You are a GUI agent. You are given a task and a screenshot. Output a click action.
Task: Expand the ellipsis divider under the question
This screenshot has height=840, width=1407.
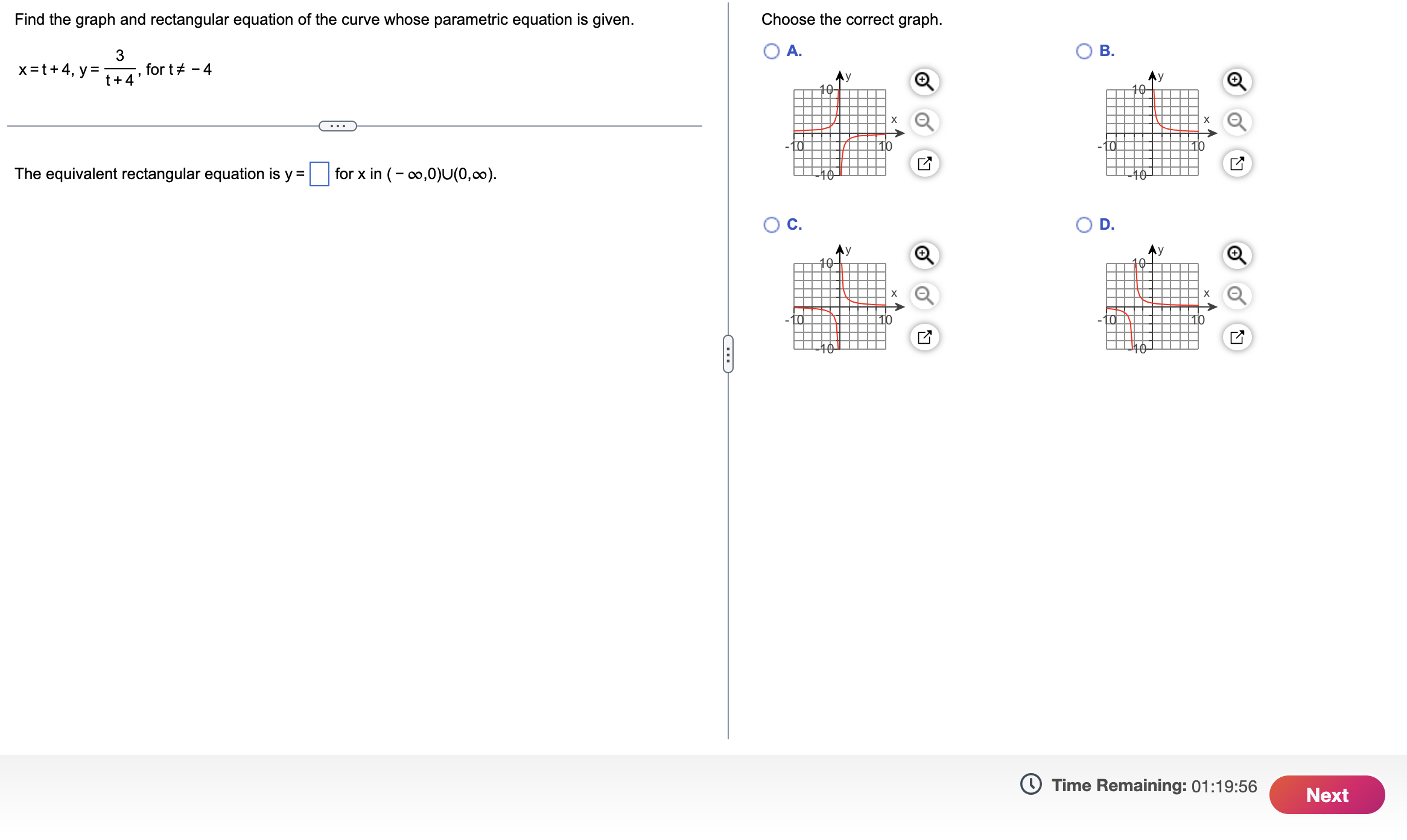pyautogui.click(x=337, y=125)
